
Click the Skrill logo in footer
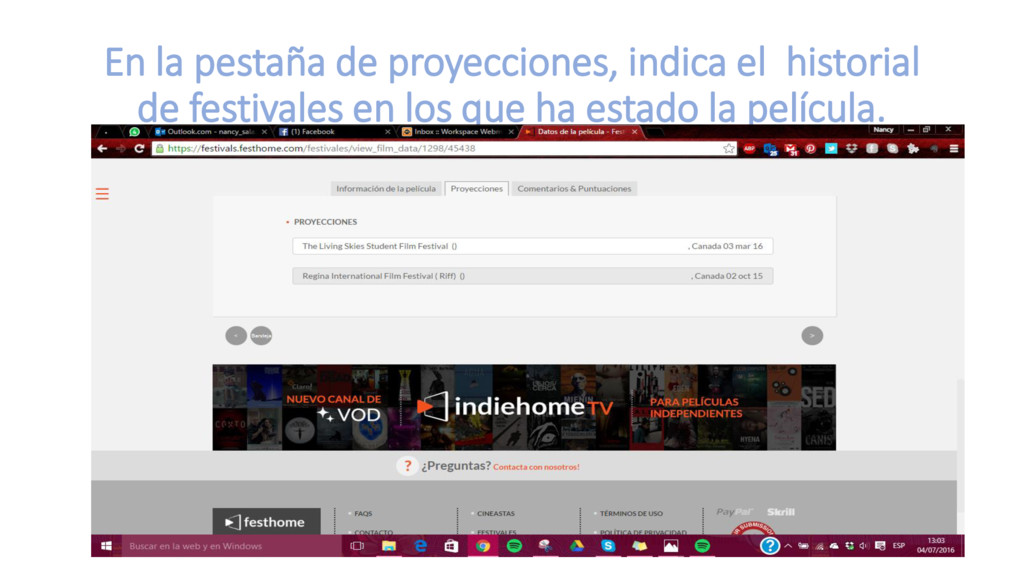point(781,512)
